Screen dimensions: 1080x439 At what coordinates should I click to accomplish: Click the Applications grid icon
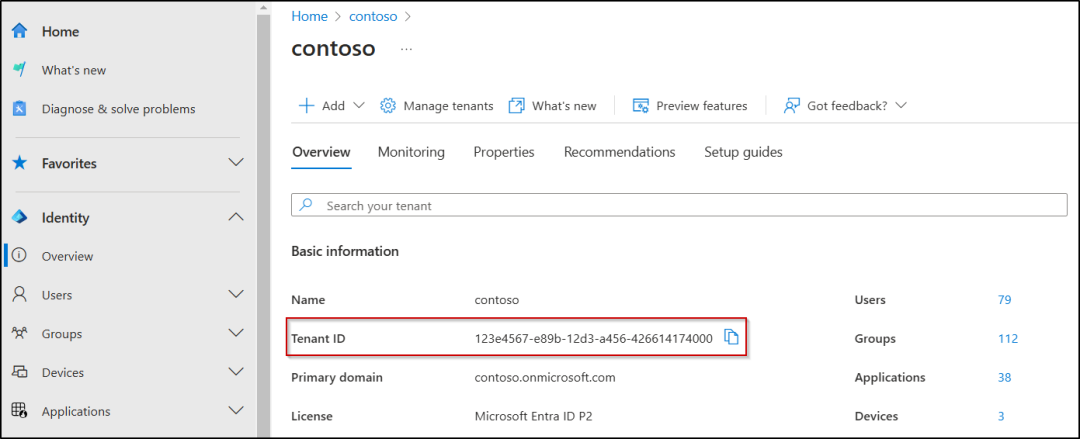coord(19,411)
